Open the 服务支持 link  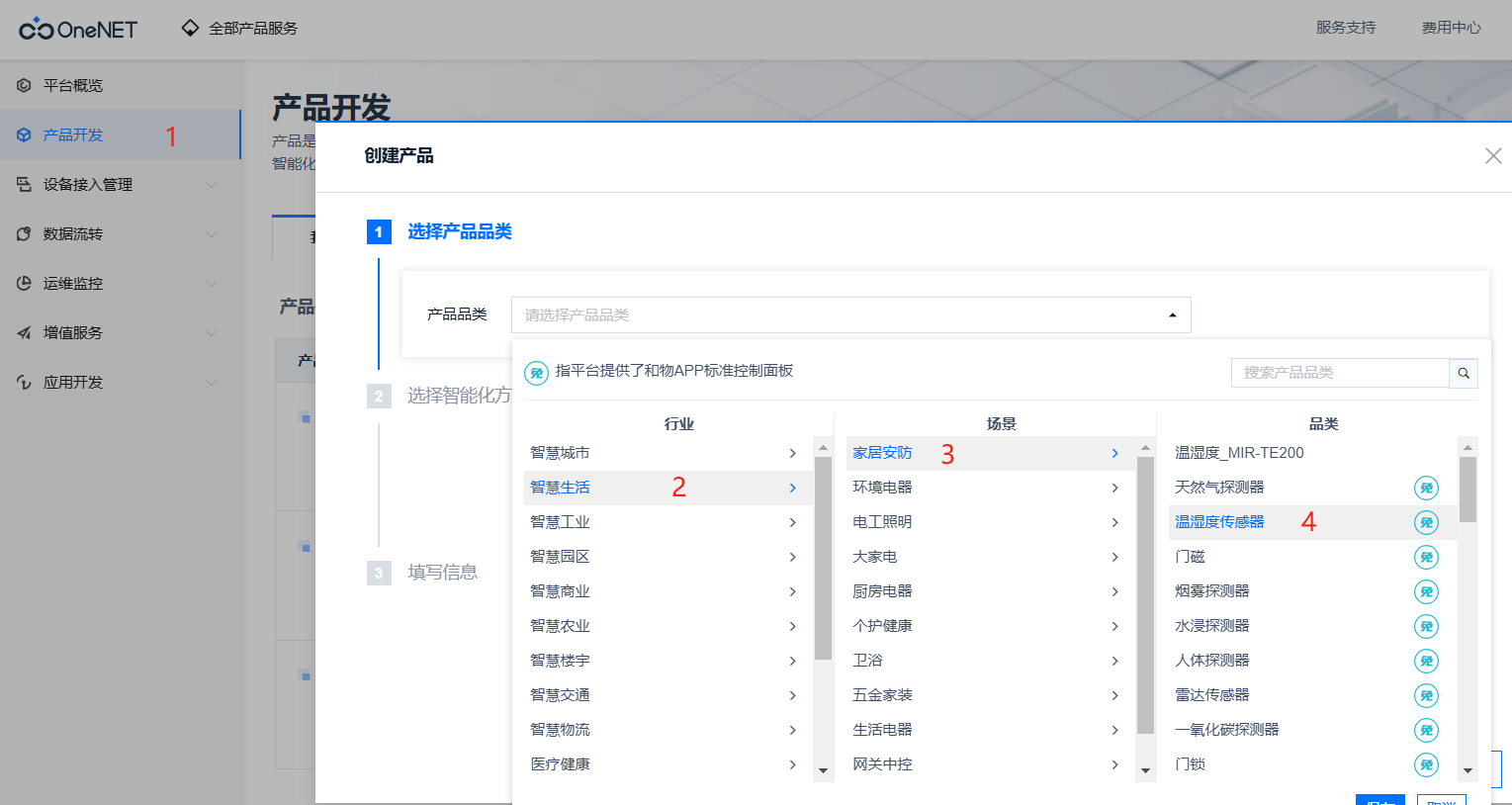[1345, 28]
